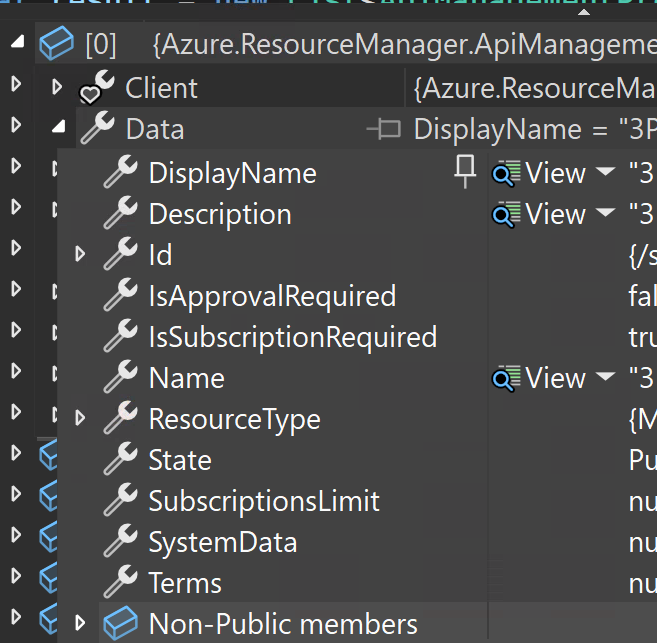
Task: Click the wrench icon beside SystemData
Action: (120, 540)
